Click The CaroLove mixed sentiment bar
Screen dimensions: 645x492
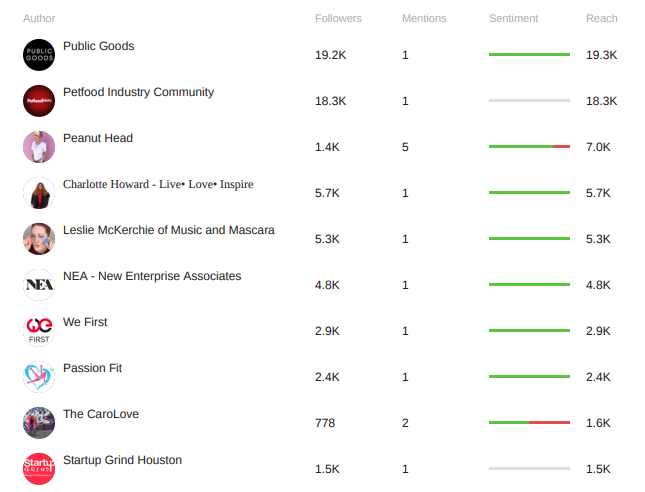(529, 422)
